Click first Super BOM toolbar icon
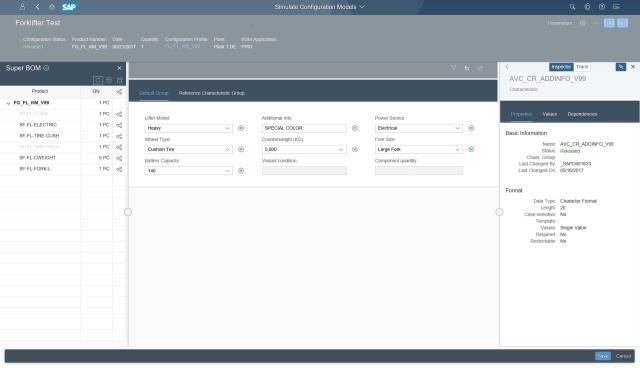Screen dimensions: 640x368 point(98,80)
